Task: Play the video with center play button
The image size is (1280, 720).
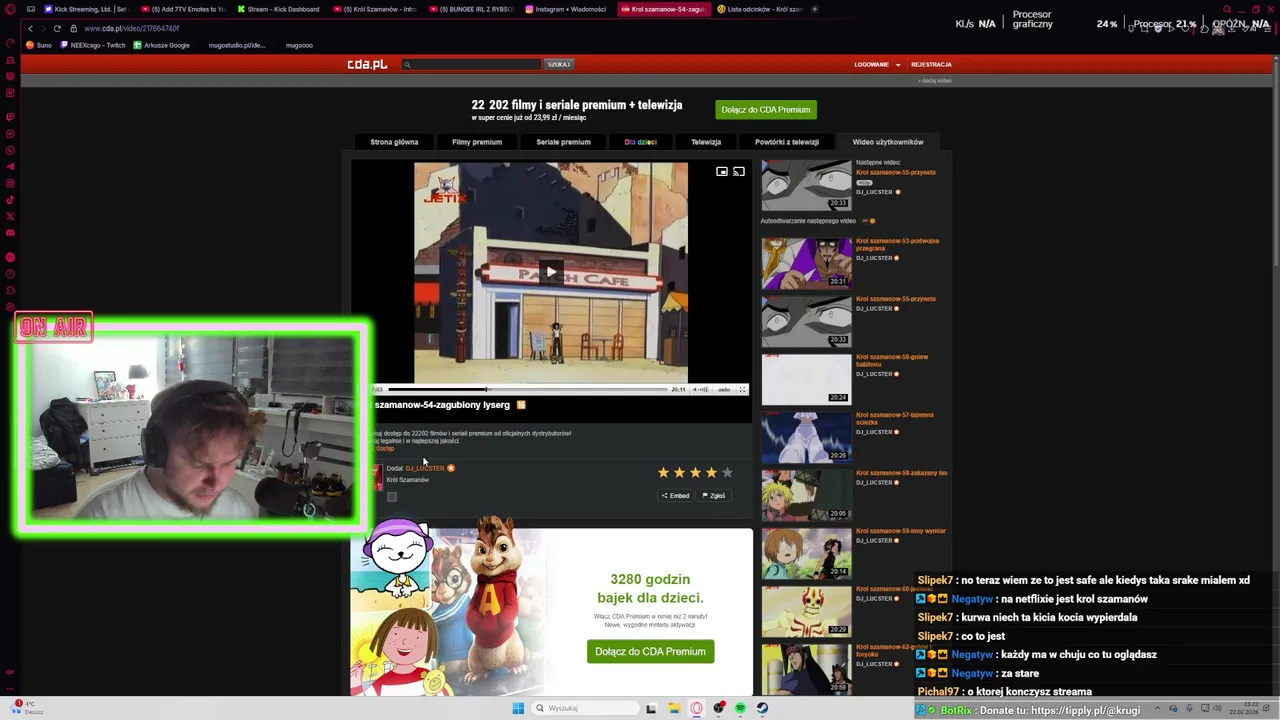Action: [x=550, y=272]
